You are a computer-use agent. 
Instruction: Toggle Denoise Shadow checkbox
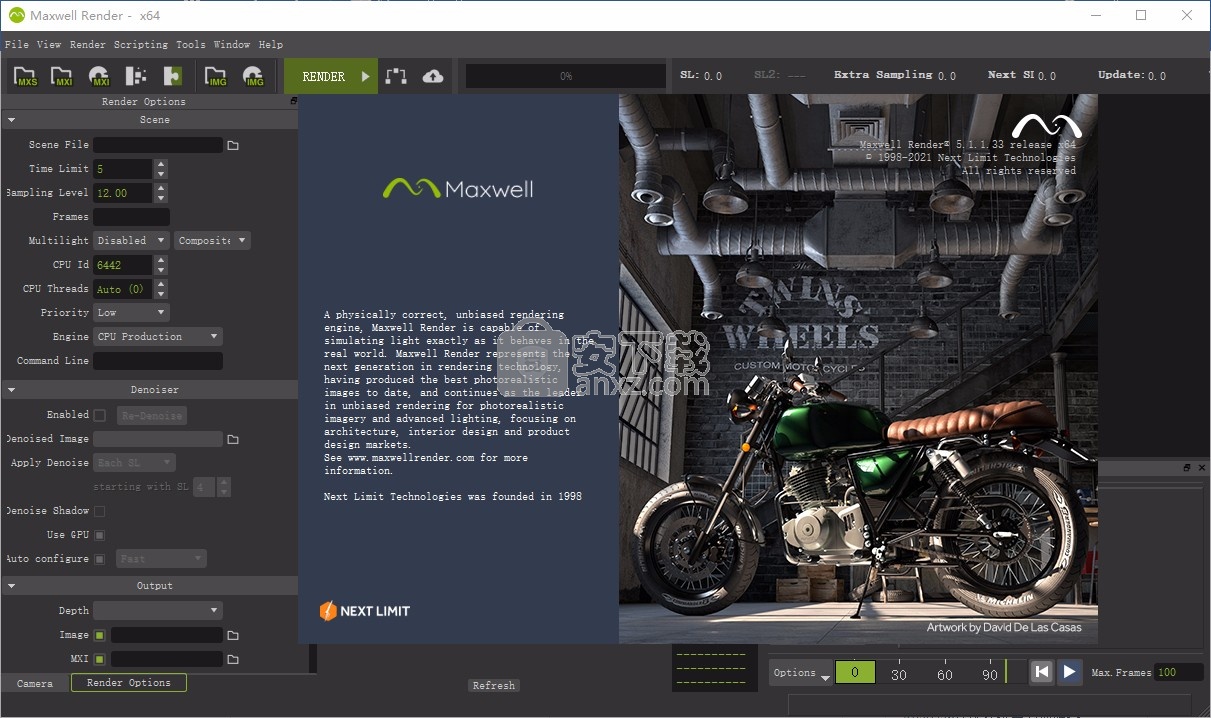[x=99, y=511]
